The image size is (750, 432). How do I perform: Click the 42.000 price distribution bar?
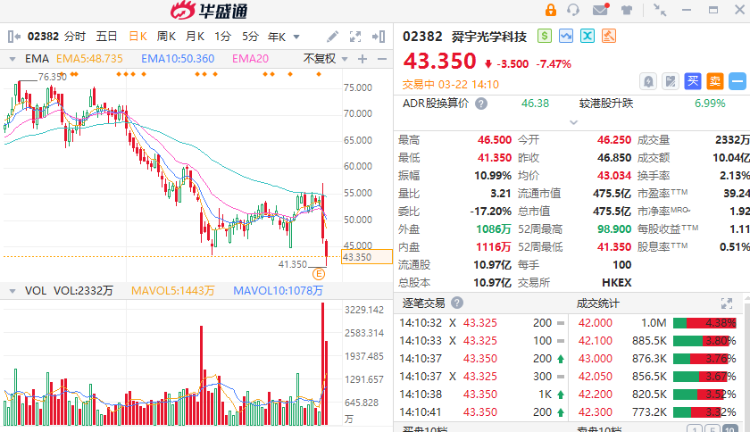[704, 323]
